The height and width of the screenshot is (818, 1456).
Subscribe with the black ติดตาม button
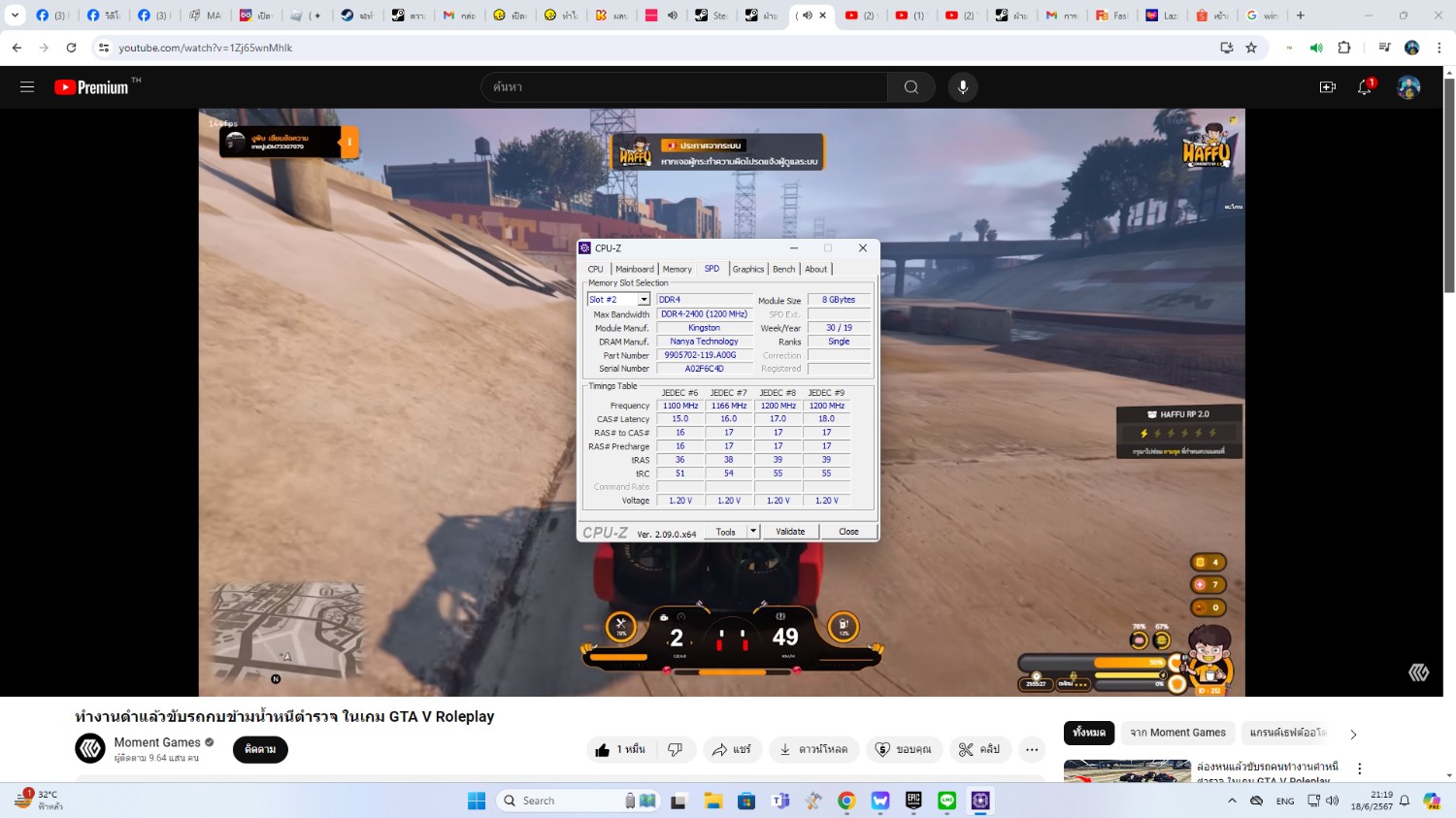tap(260, 749)
